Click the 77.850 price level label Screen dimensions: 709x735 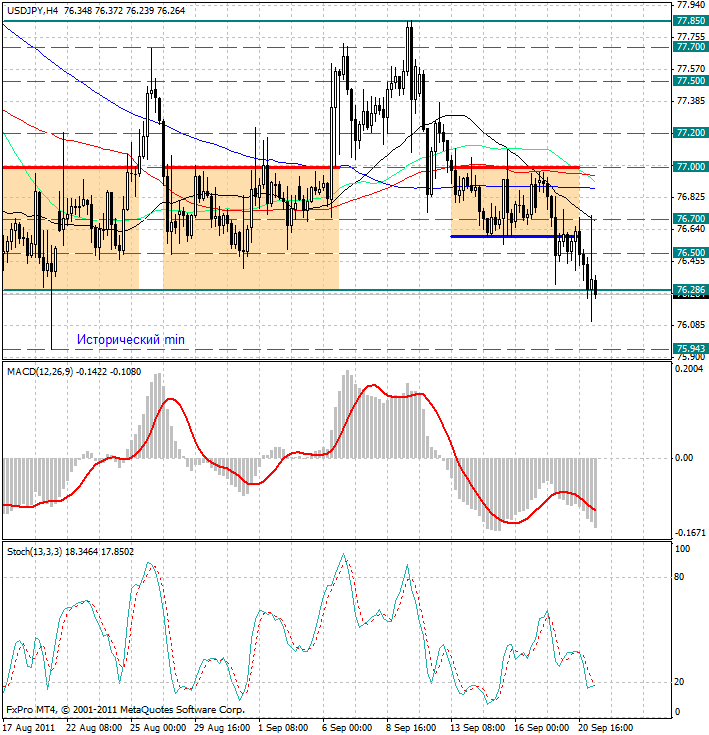coord(691,21)
